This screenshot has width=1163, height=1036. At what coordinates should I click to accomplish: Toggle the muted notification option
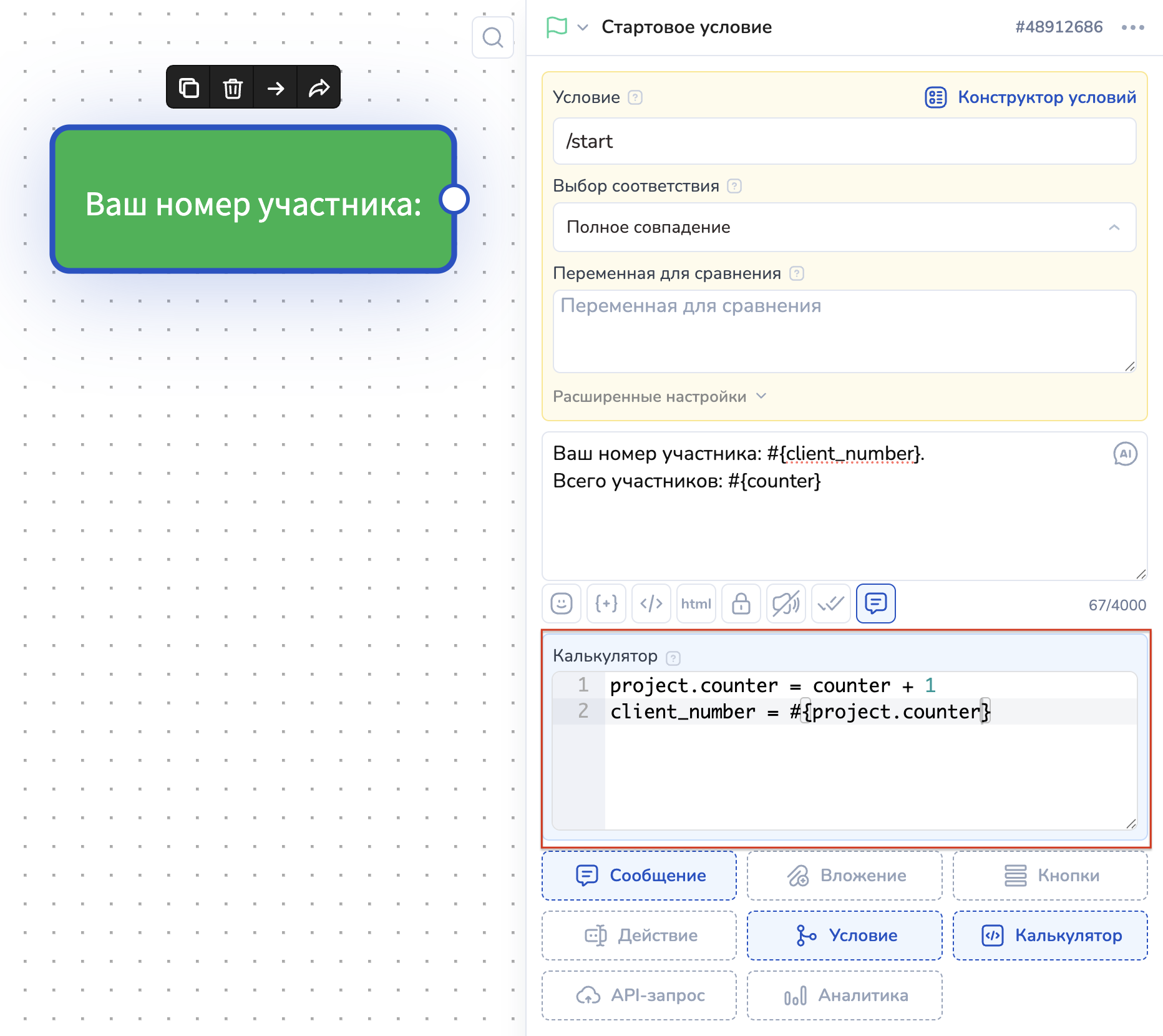point(786,604)
